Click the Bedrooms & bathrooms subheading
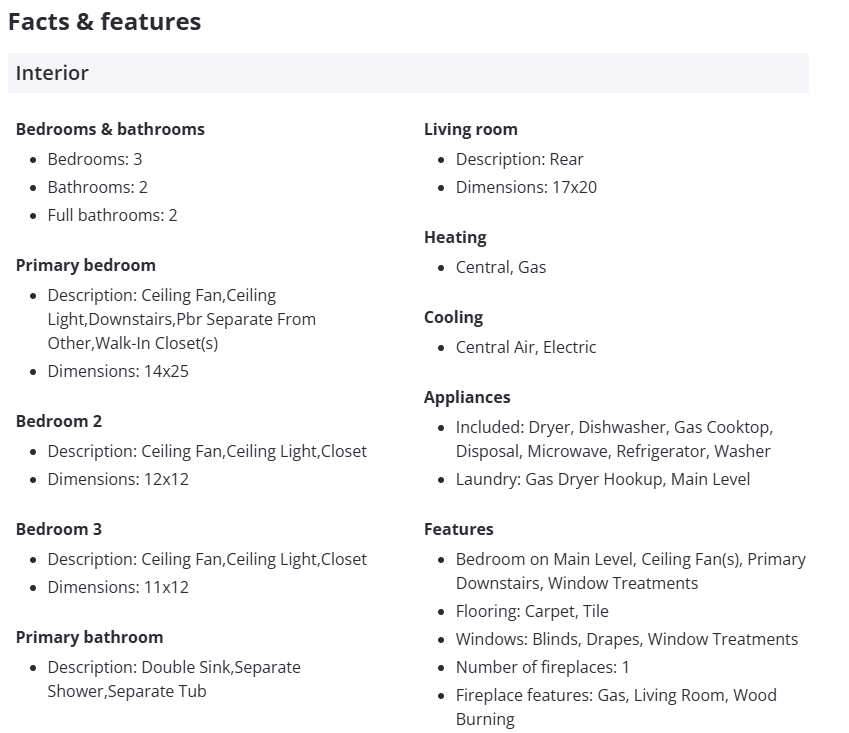This screenshot has width=849, height=733. [x=110, y=129]
